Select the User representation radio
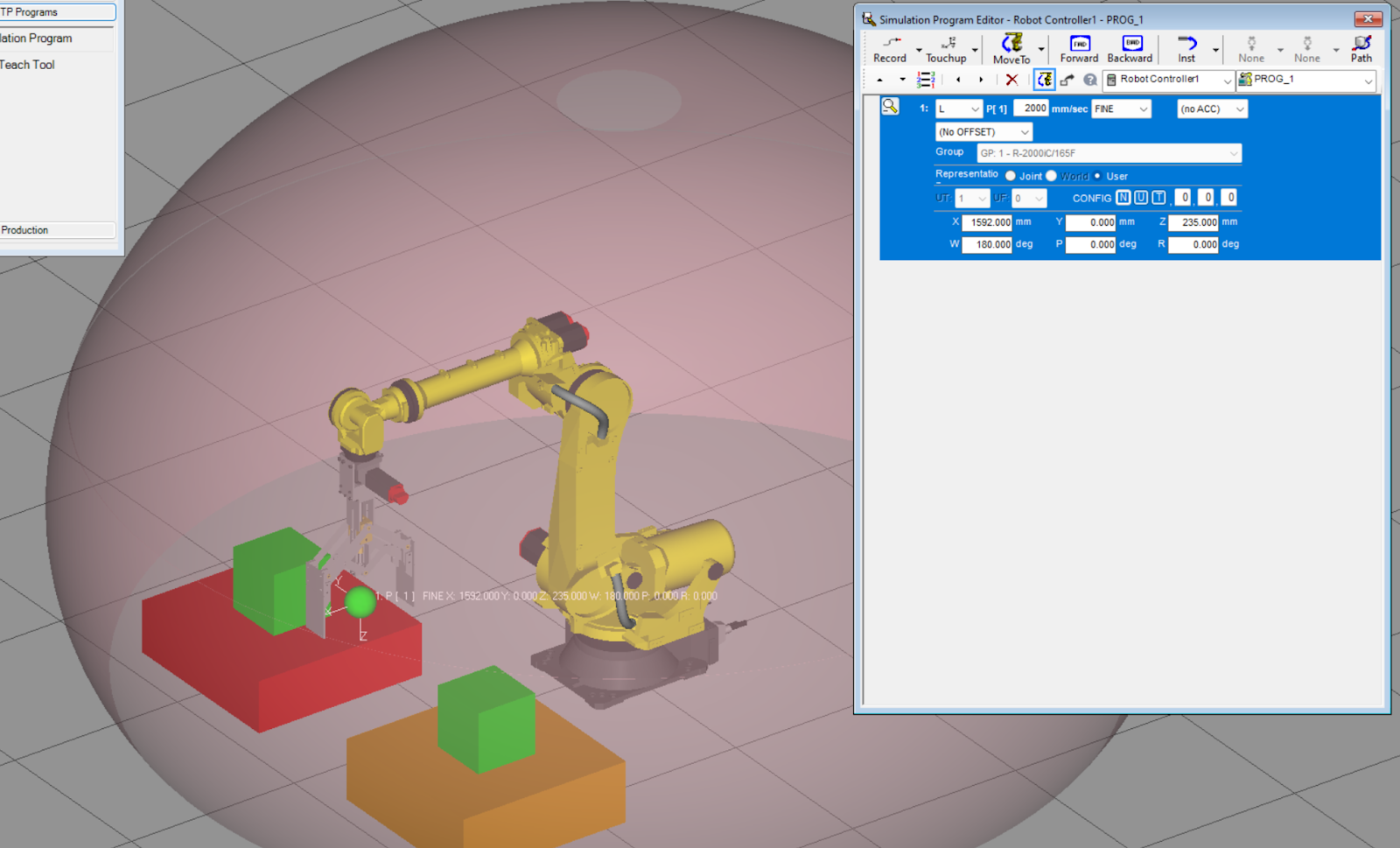The image size is (1400, 848). click(x=1097, y=176)
